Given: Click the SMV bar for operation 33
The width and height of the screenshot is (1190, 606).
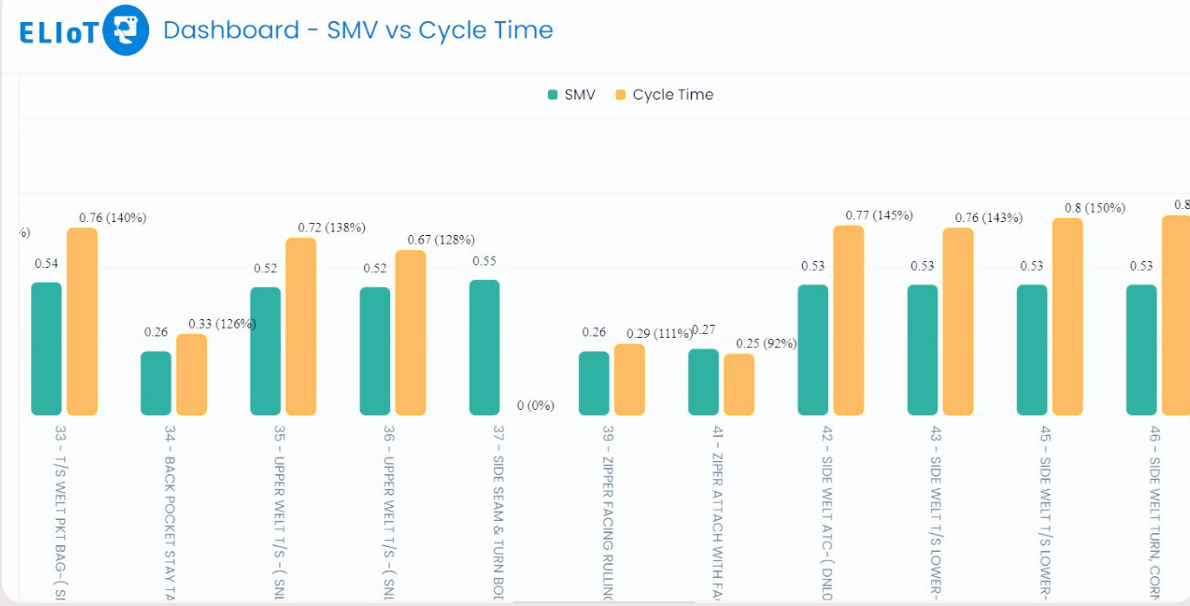Looking at the screenshot, I should [x=46, y=350].
